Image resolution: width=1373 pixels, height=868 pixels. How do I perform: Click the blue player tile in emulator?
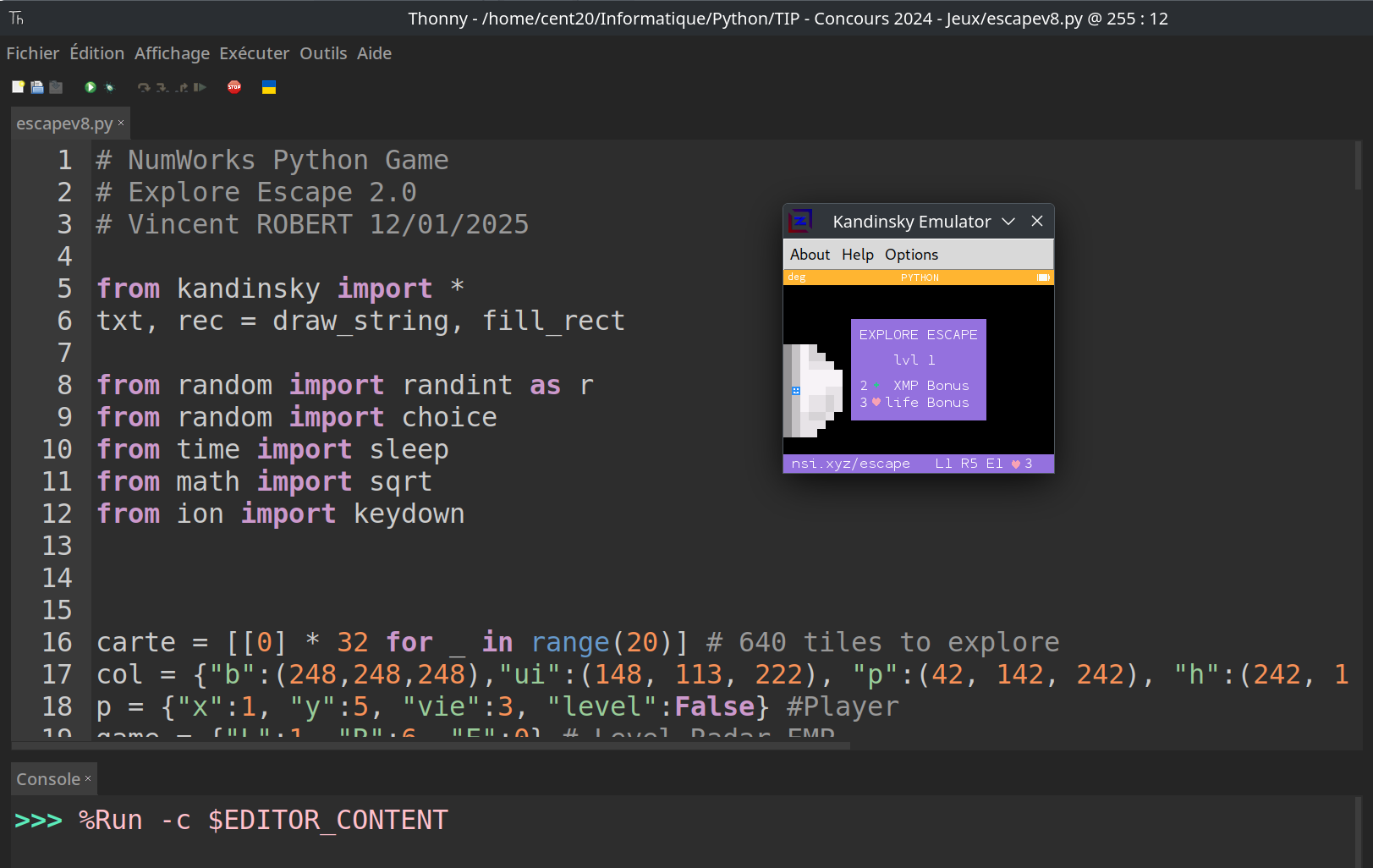pos(796,391)
